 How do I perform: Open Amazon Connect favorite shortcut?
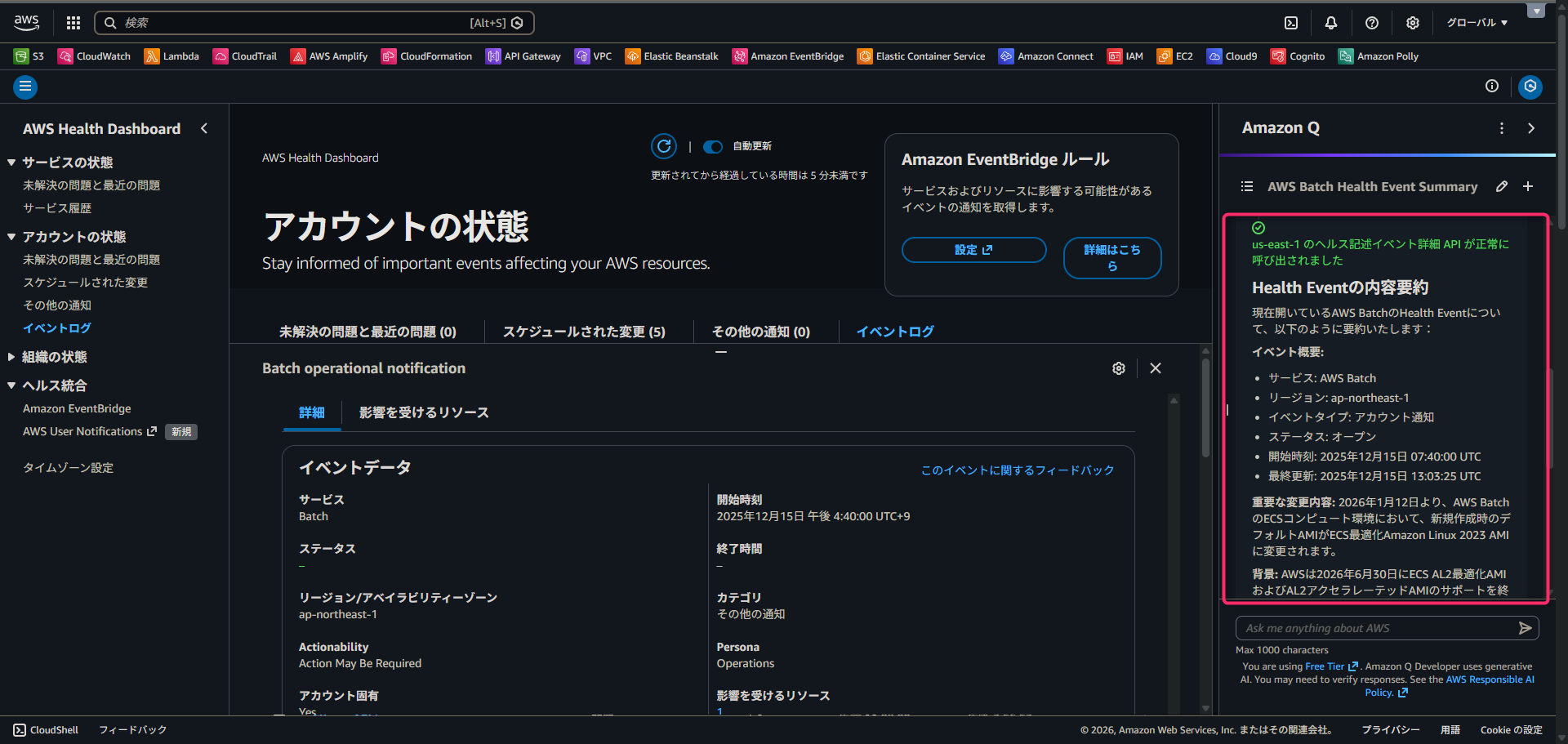1046,56
